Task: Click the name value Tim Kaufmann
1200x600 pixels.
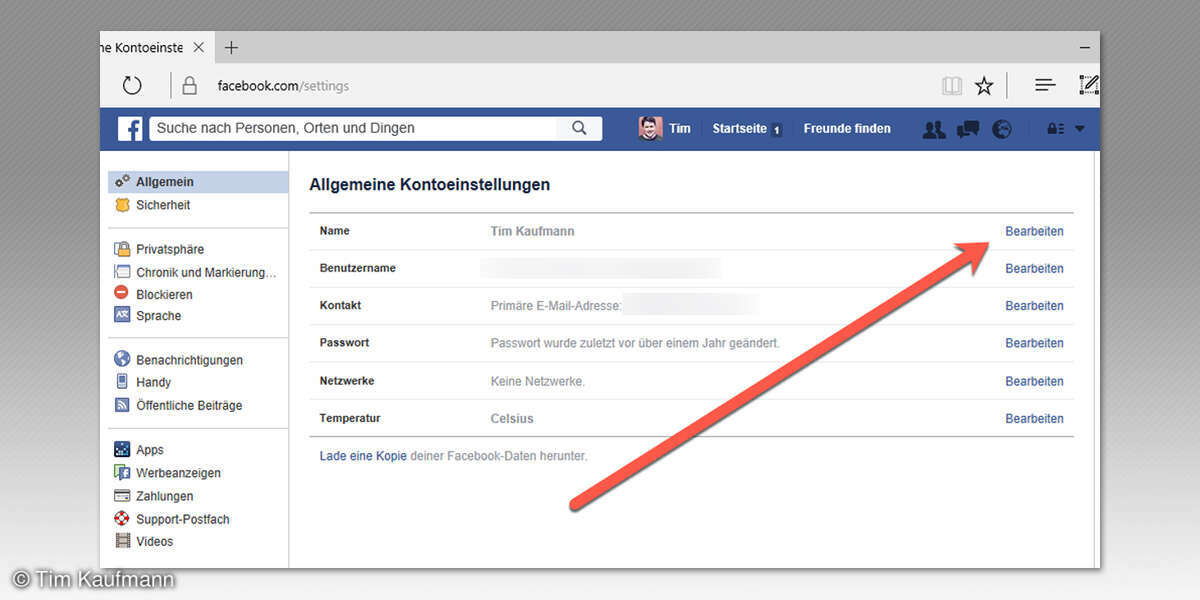Action: pos(532,231)
